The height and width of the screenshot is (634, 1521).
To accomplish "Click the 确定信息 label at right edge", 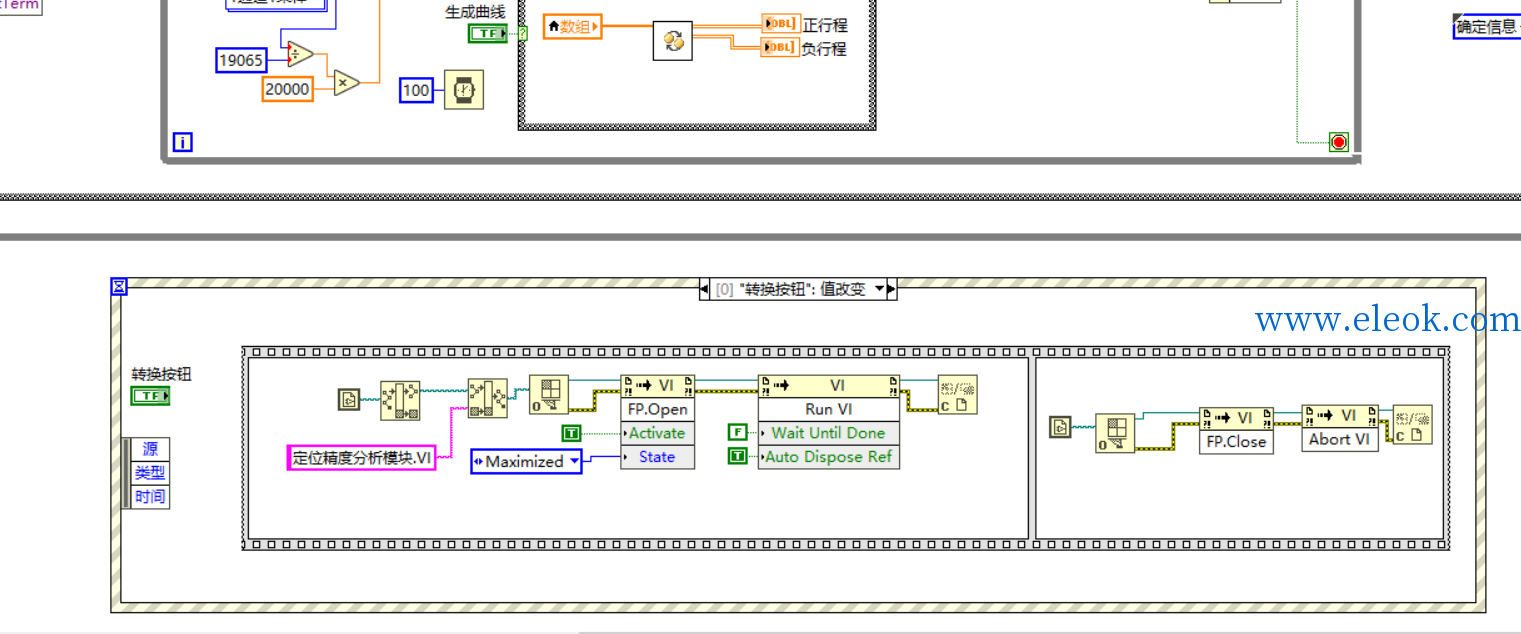I will point(1487,27).
